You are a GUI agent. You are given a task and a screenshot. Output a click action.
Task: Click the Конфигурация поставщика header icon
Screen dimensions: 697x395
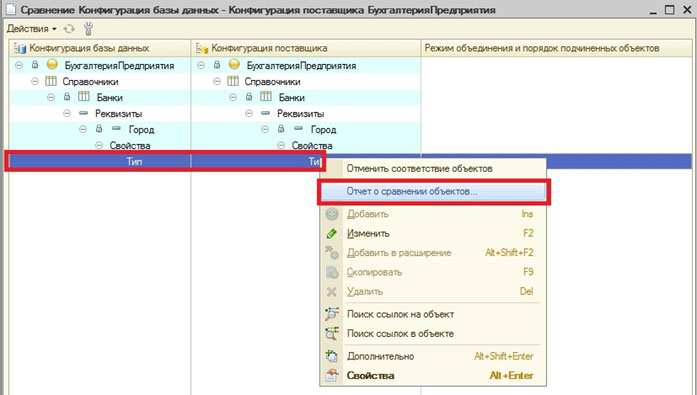pos(202,48)
